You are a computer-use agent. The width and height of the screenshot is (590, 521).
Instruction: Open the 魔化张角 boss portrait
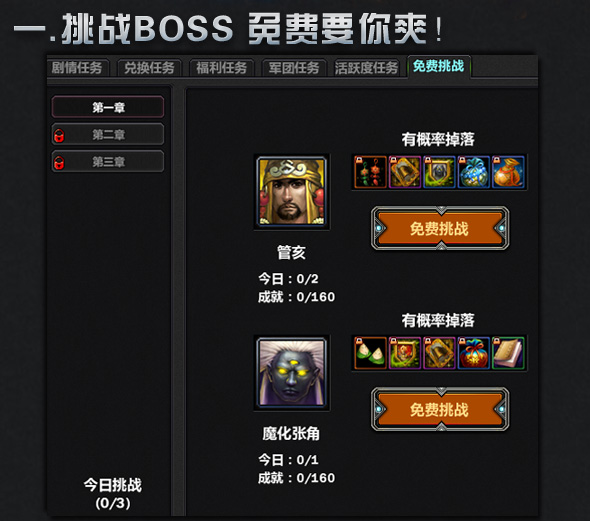click(x=292, y=373)
